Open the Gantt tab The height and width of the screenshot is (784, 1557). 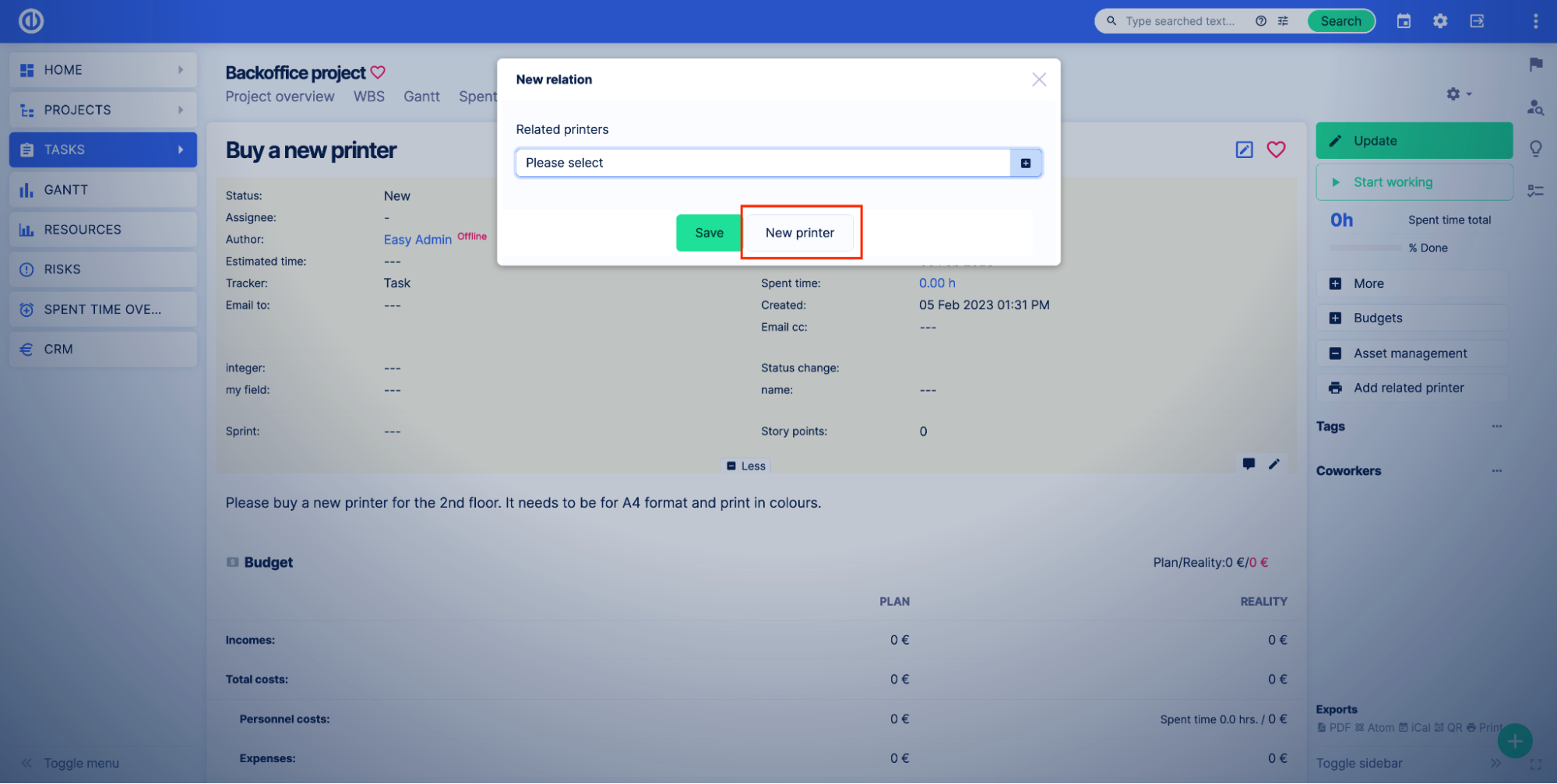pyautogui.click(x=421, y=97)
